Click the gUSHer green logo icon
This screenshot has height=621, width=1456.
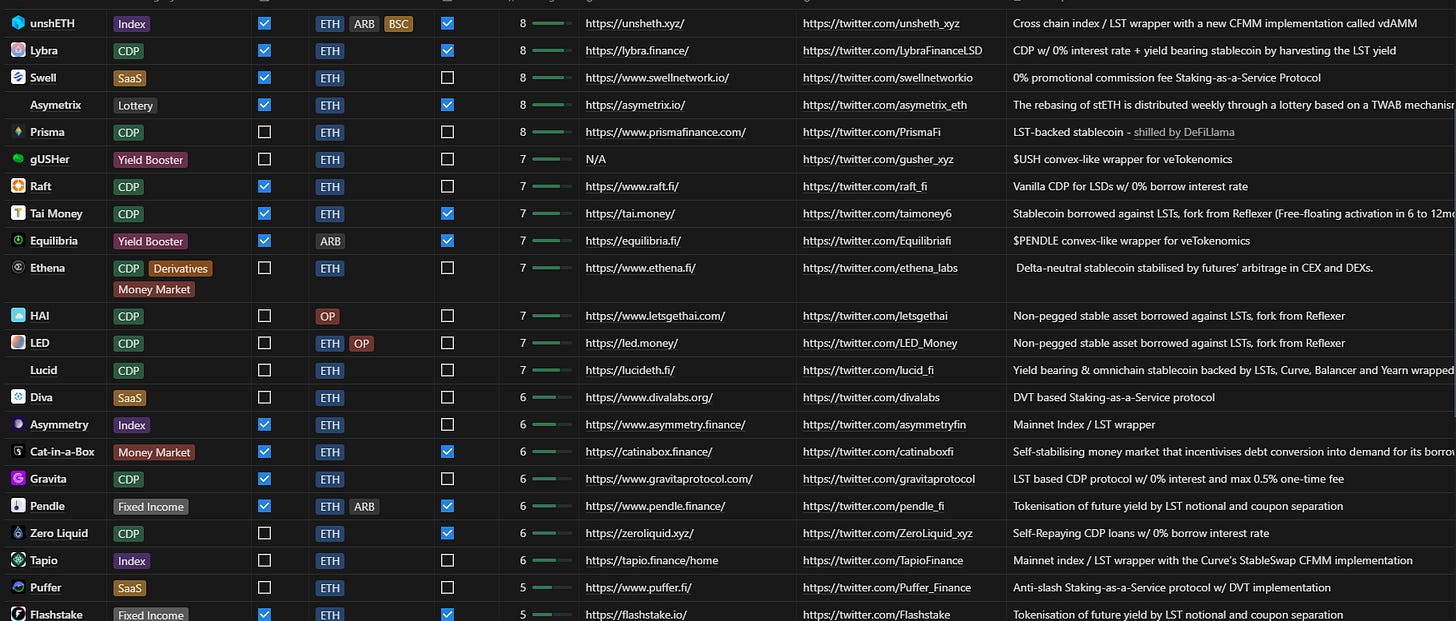(x=18, y=159)
